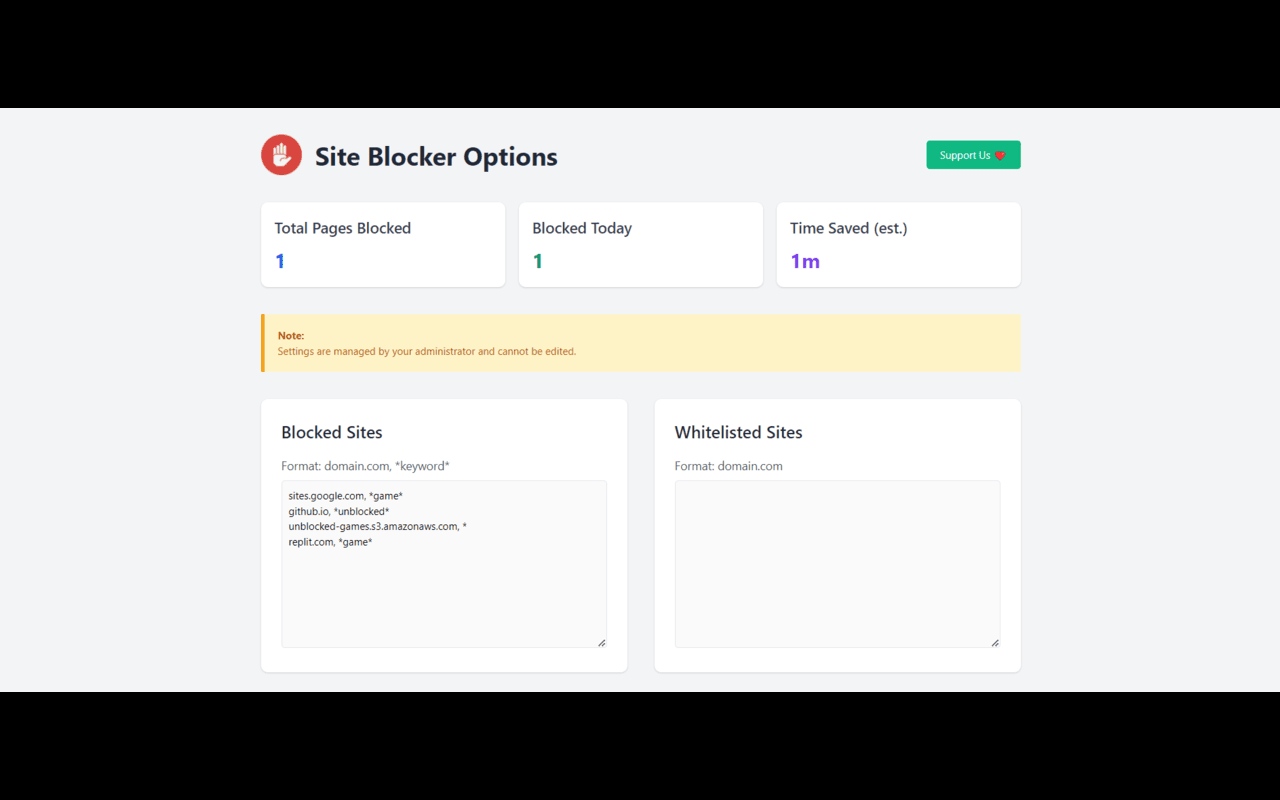Image resolution: width=1280 pixels, height=800 pixels.
Task: Click the Whitelisted Sites heading
Action: tap(738, 432)
